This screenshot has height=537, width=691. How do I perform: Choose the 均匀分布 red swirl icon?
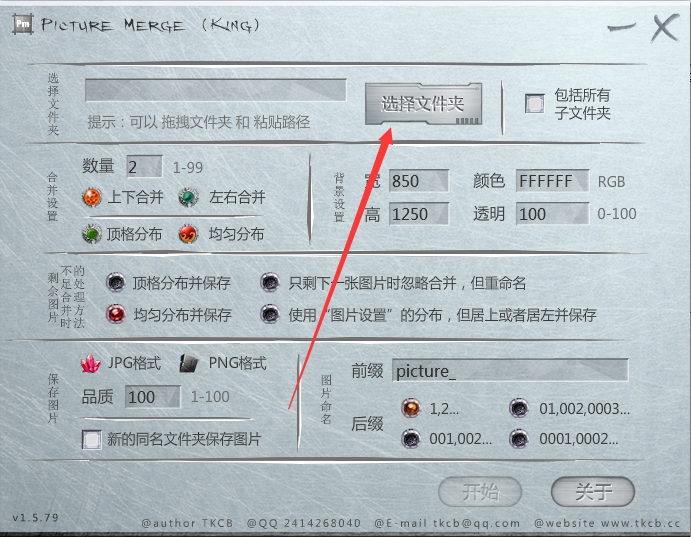(188, 234)
